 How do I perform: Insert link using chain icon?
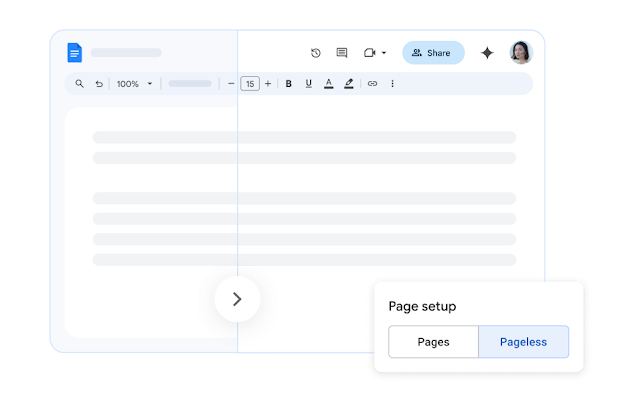pos(372,84)
